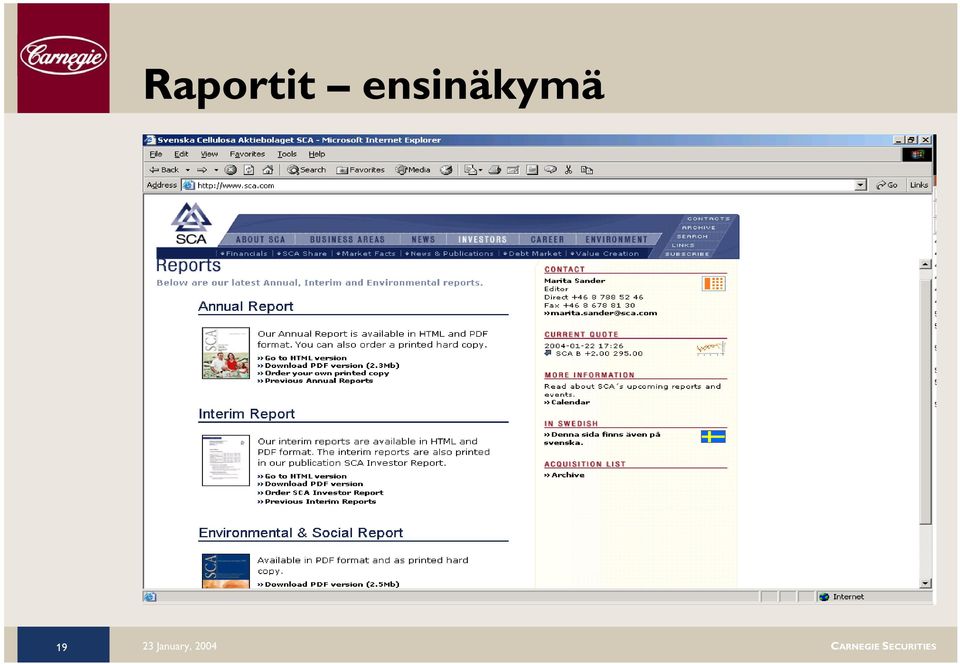Image resolution: width=960 pixels, height=664 pixels.
Task: Select the INVESTORS navigation tab
Action: pos(482,239)
